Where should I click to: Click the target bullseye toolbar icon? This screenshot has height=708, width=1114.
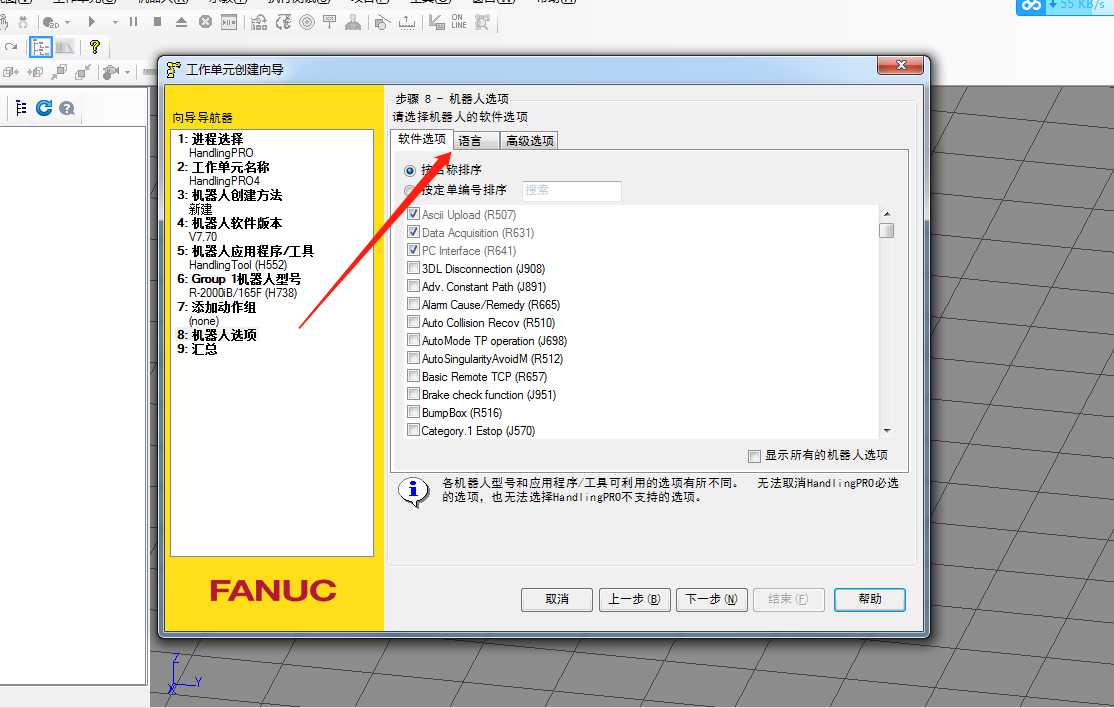pyautogui.click(x=307, y=22)
